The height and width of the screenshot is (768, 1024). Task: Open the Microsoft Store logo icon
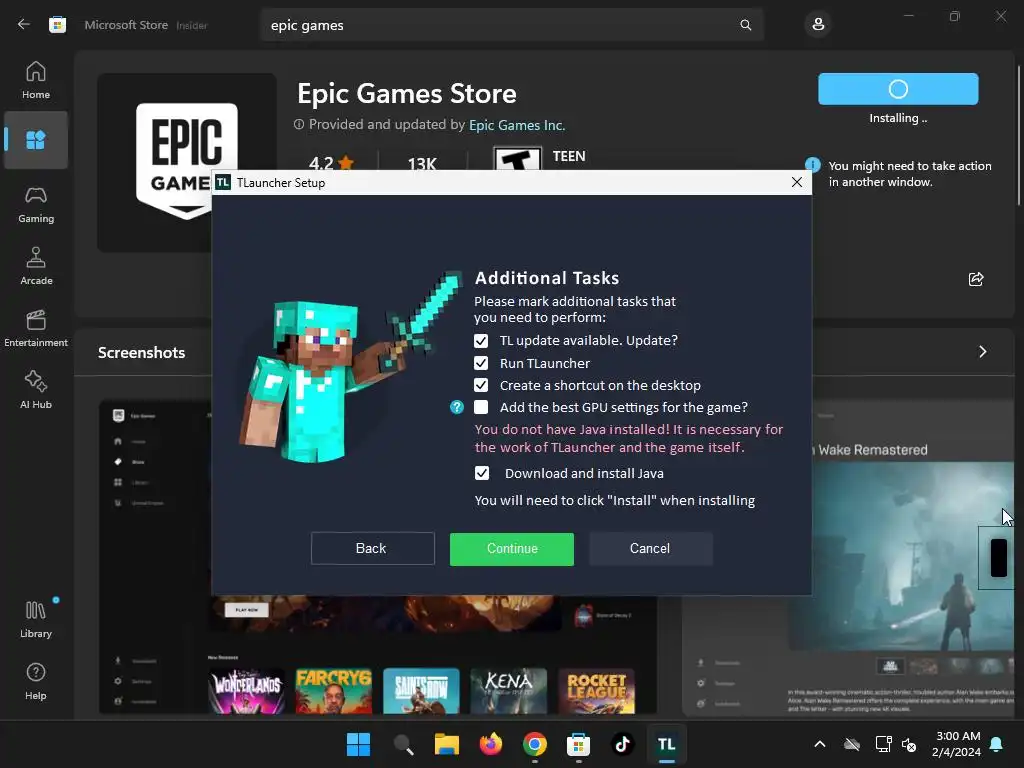coord(57,25)
